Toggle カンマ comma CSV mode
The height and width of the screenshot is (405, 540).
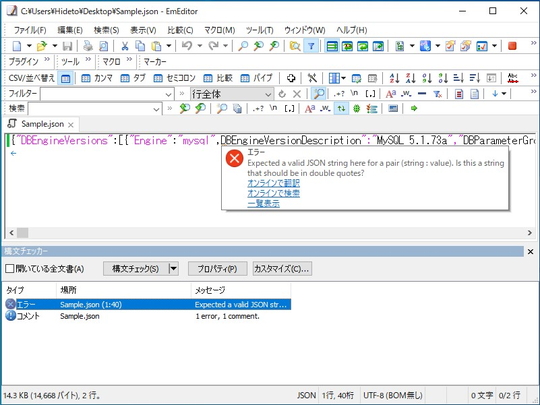(97, 78)
